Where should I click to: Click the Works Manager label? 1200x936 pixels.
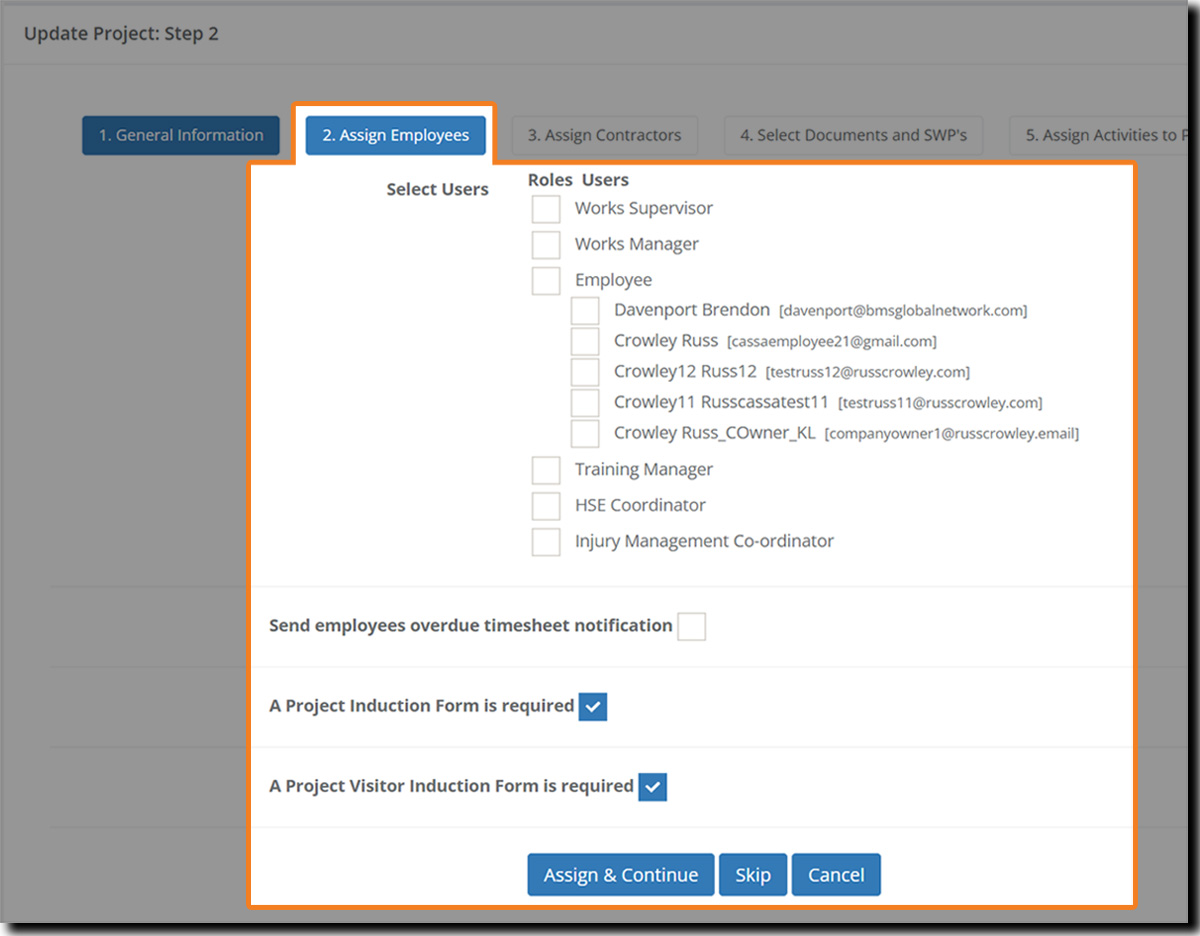click(637, 244)
